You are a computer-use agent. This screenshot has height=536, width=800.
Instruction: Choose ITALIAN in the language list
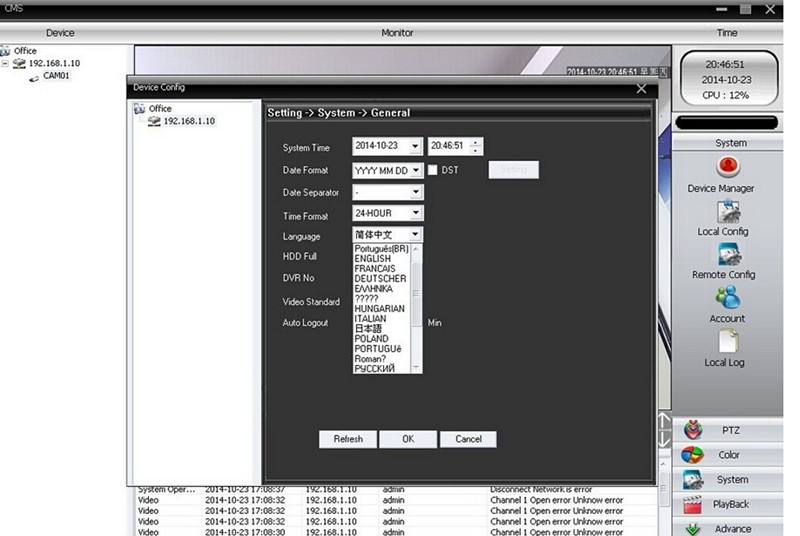coord(371,319)
